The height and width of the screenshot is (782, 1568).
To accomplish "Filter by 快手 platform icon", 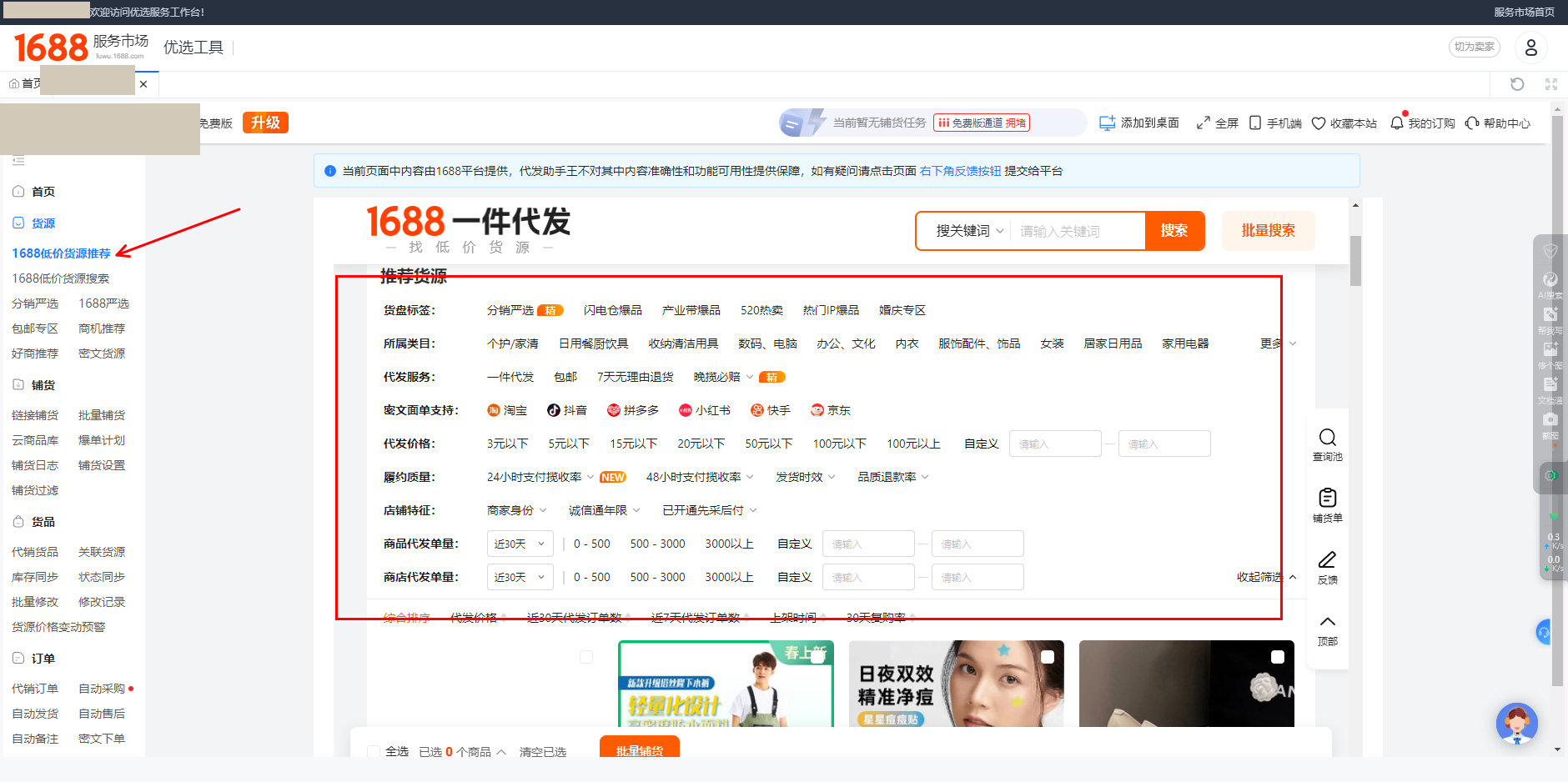I will 756,410.
